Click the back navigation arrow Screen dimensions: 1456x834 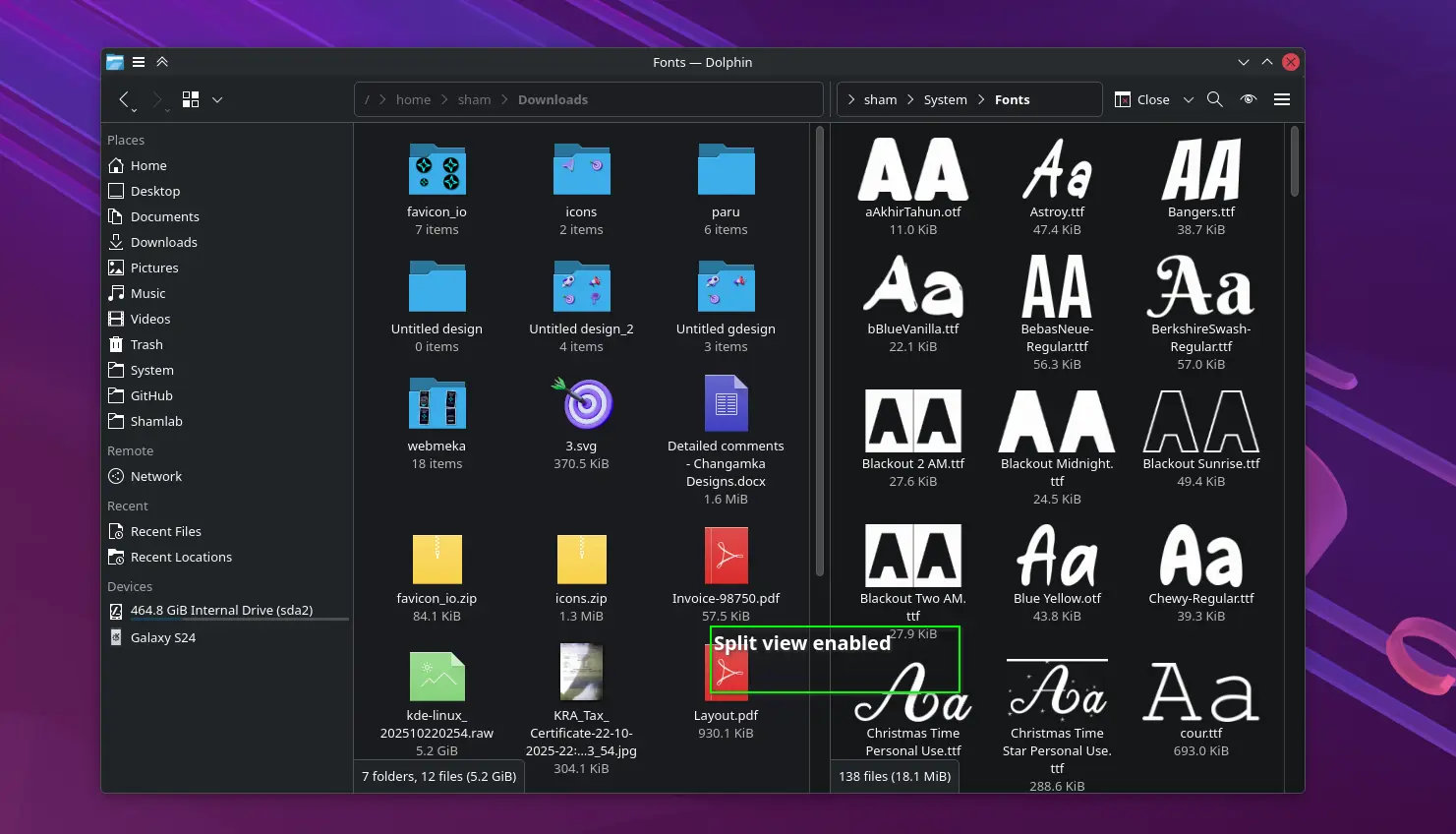122,99
